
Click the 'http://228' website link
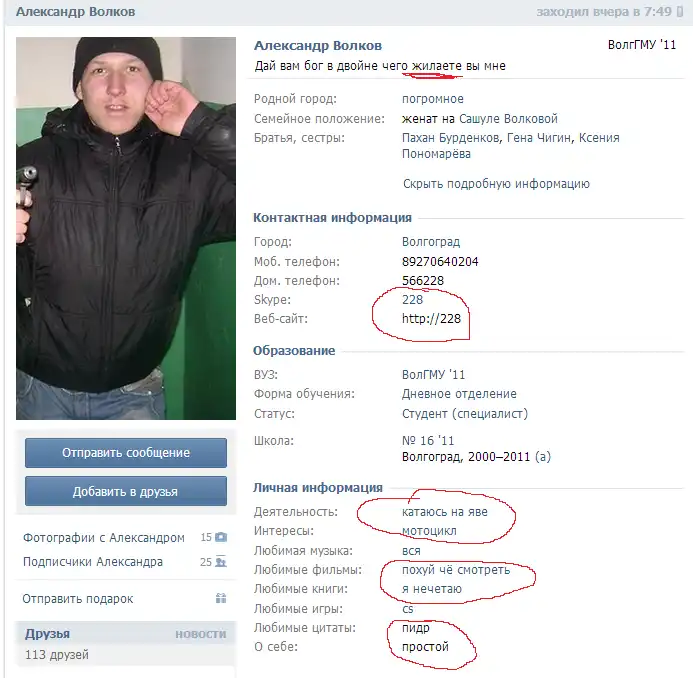(x=431, y=319)
